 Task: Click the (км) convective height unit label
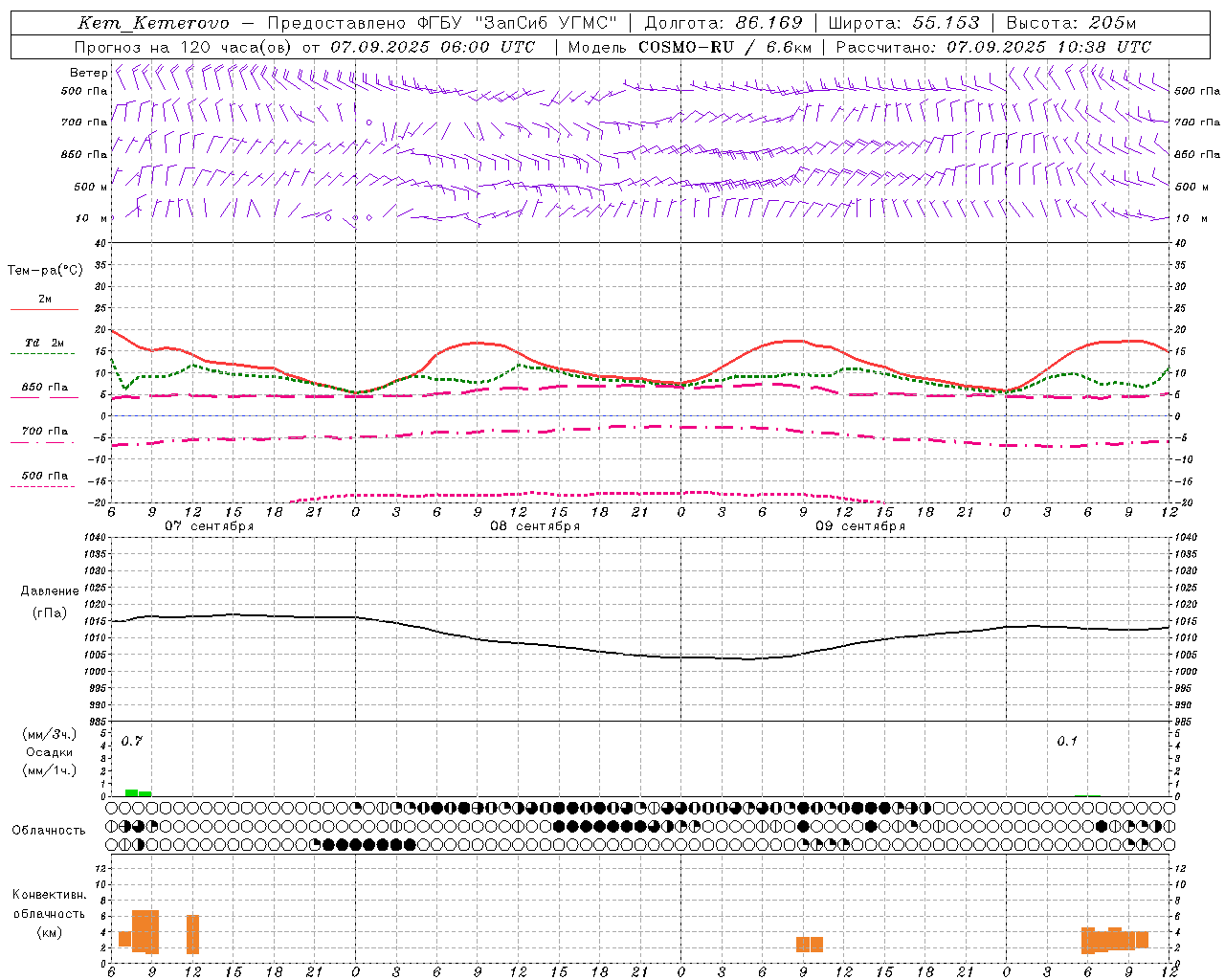(49, 932)
